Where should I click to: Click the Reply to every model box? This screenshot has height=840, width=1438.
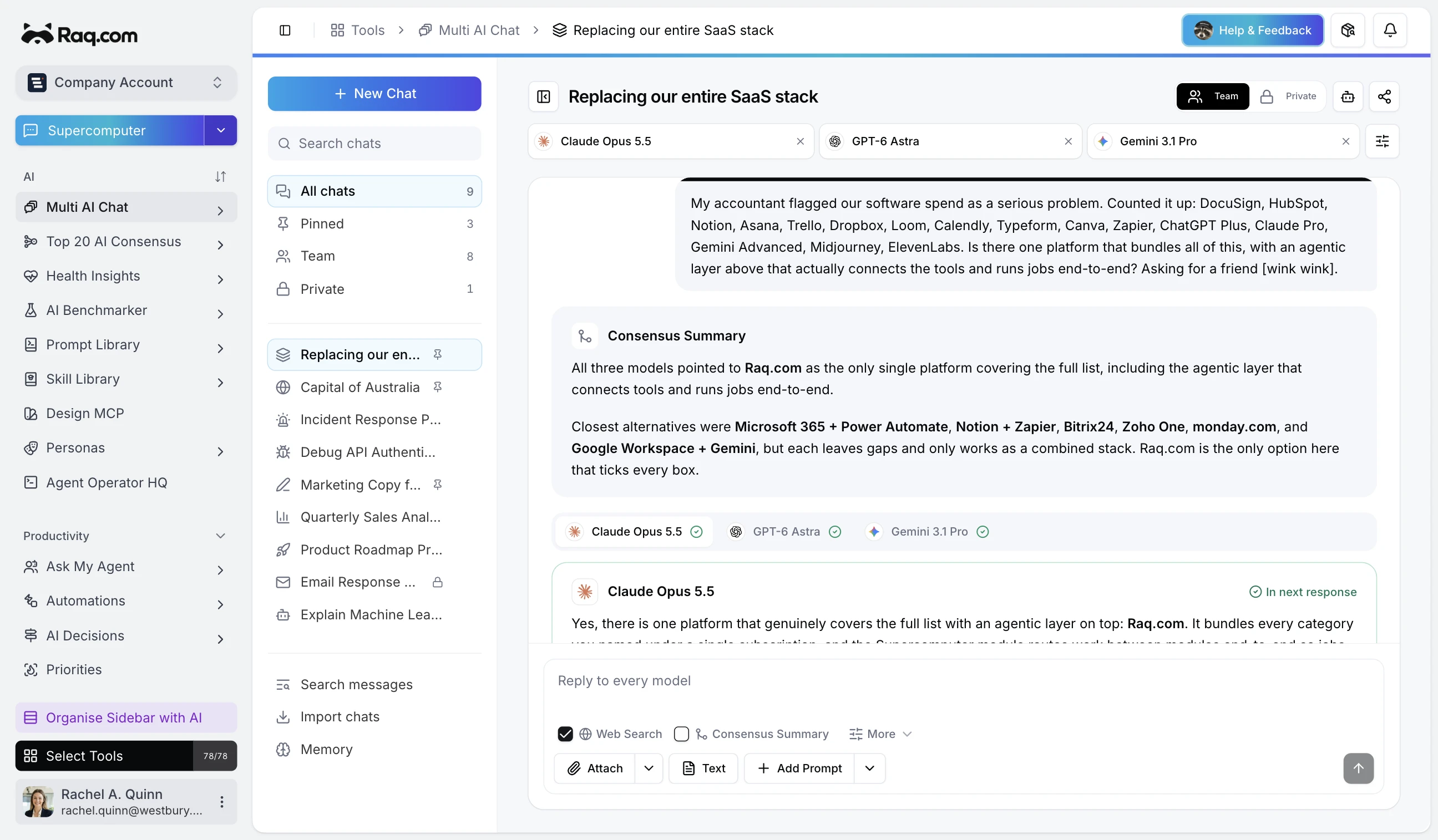coord(963,689)
